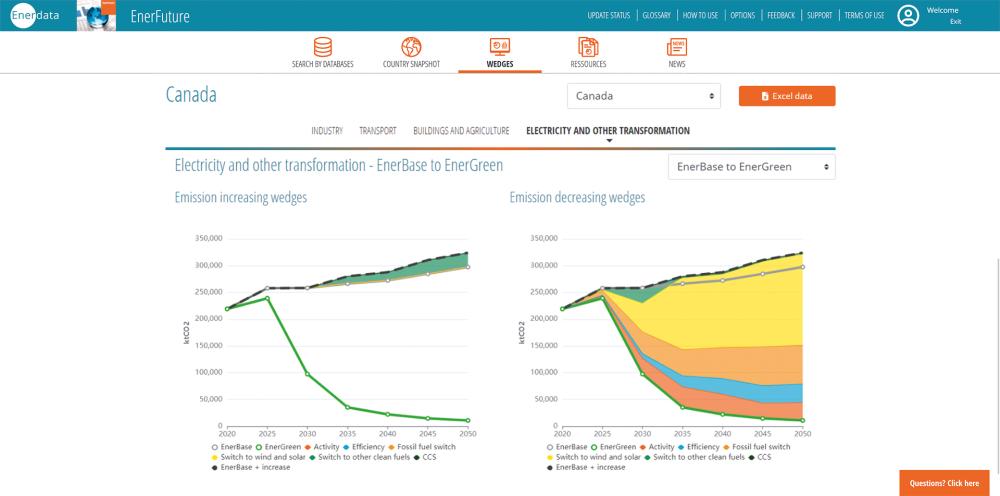Click the Enerdata logo
The height and width of the screenshot is (496, 1000).
pyautogui.click(x=34, y=15)
